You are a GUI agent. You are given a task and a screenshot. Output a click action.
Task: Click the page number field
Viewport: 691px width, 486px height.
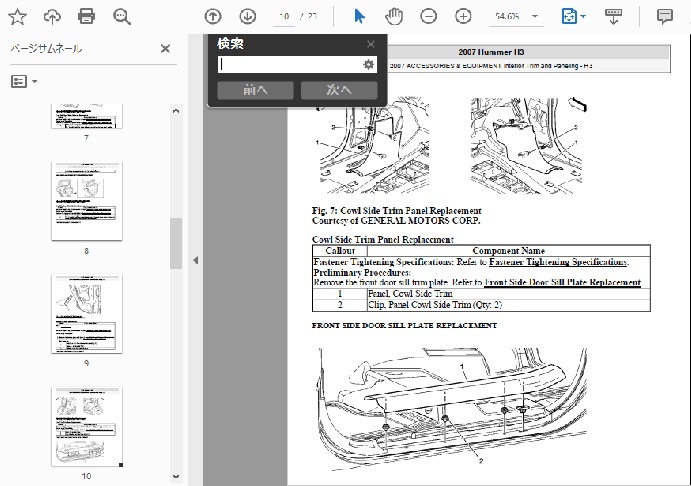pos(284,17)
